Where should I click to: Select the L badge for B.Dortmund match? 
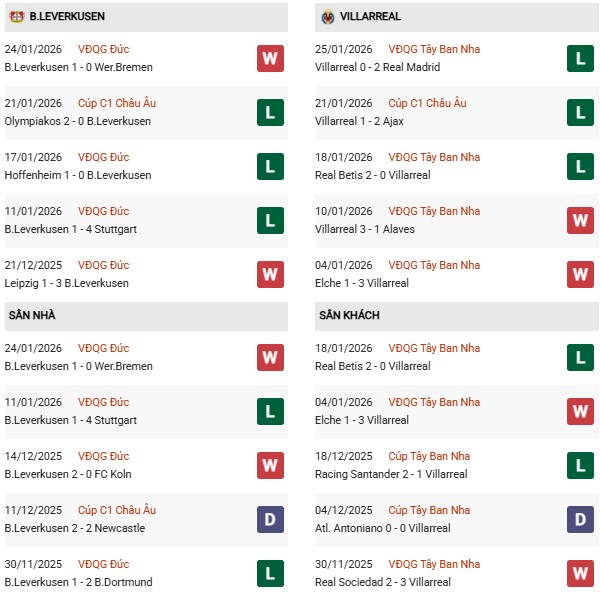point(269,574)
